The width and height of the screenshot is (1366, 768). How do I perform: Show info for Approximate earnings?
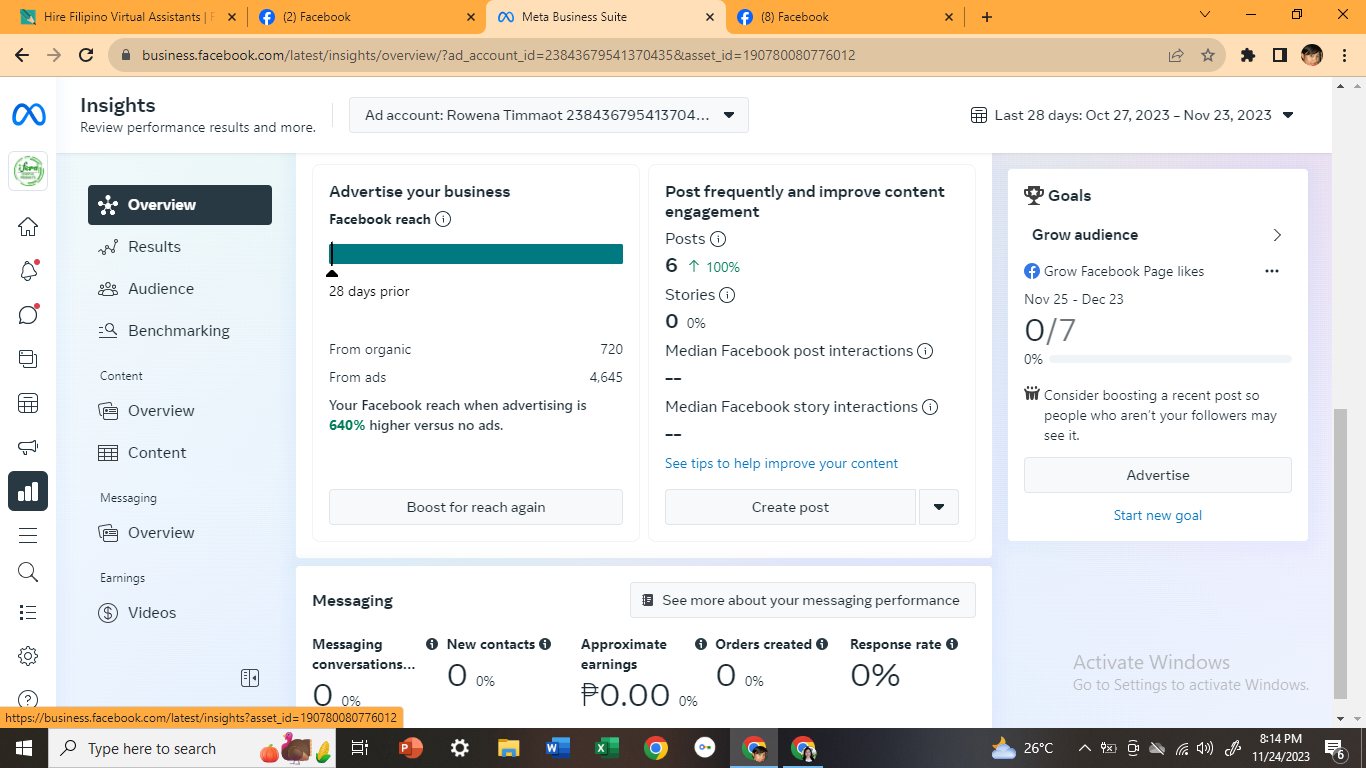click(701, 645)
